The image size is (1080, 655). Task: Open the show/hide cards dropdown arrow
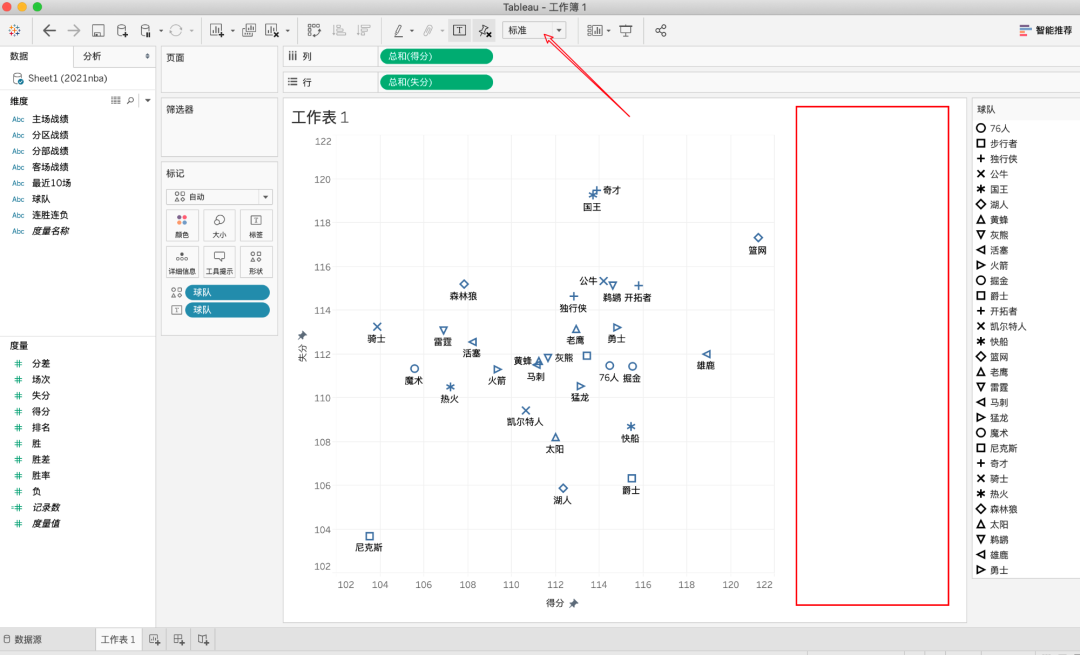(x=609, y=31)
